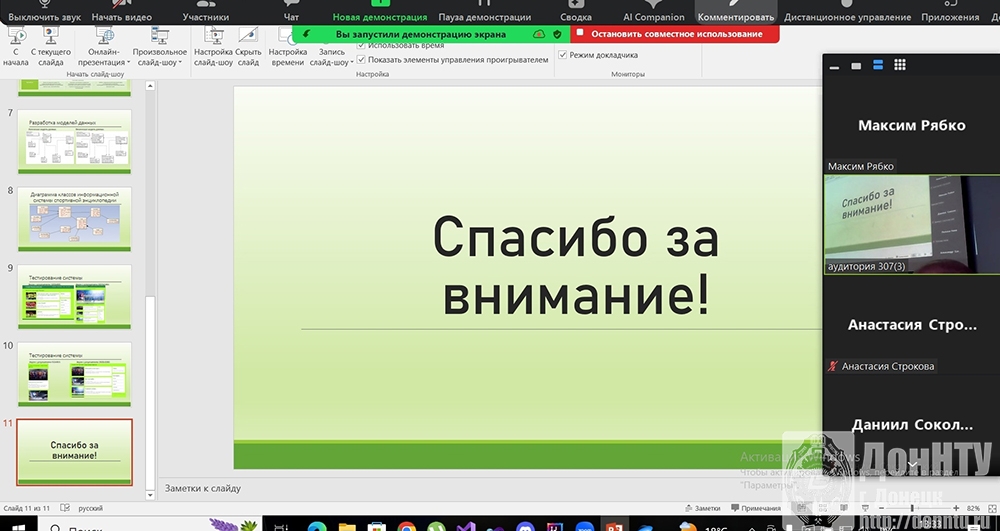Viewport: 1000px width, 531px height.
Task: Start slideshow С текущего слайда
Action: (x=50, y=47)
